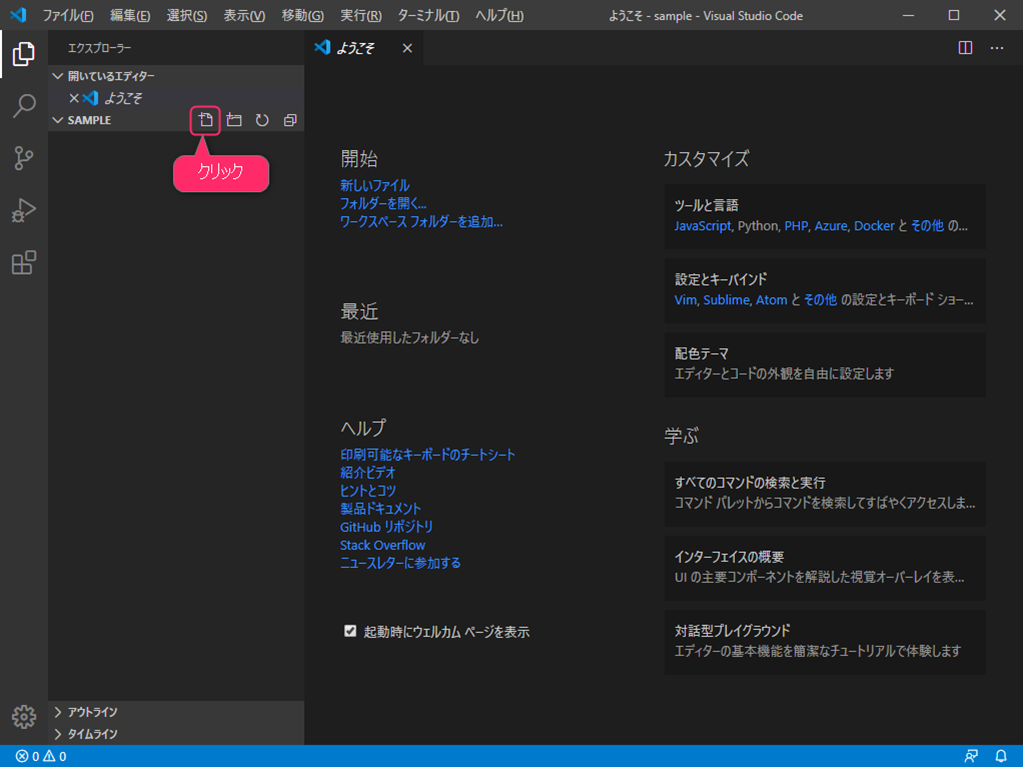
Task: Open the ファイル(F) menu
Action: click(68, 16)
